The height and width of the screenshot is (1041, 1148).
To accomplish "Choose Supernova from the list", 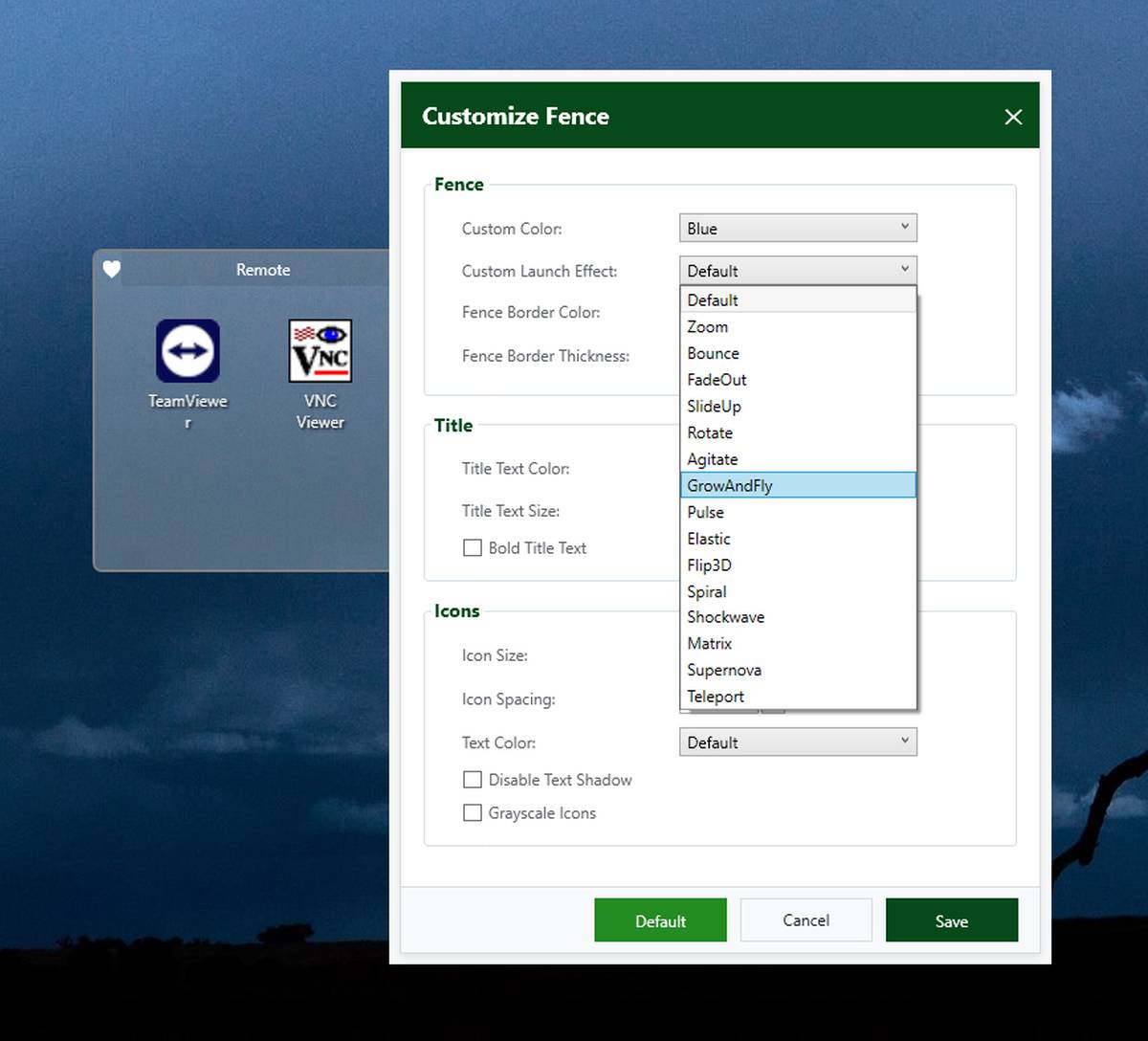I will point(798,671).
